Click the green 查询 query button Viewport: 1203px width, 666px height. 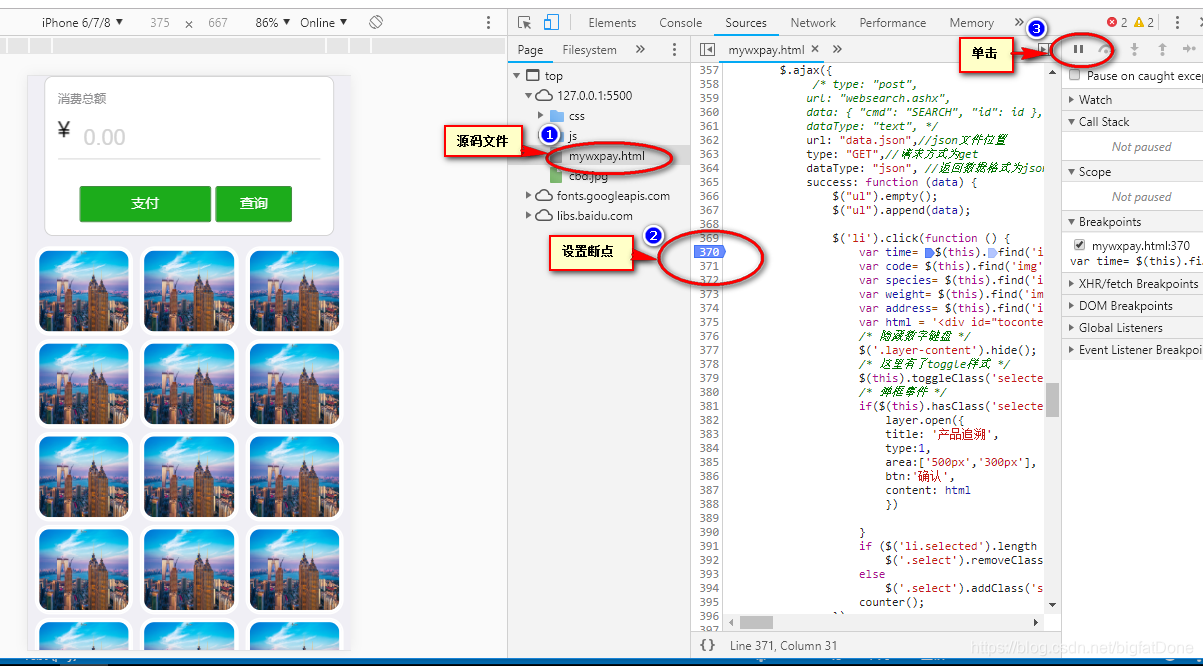[x=253, y=203]
